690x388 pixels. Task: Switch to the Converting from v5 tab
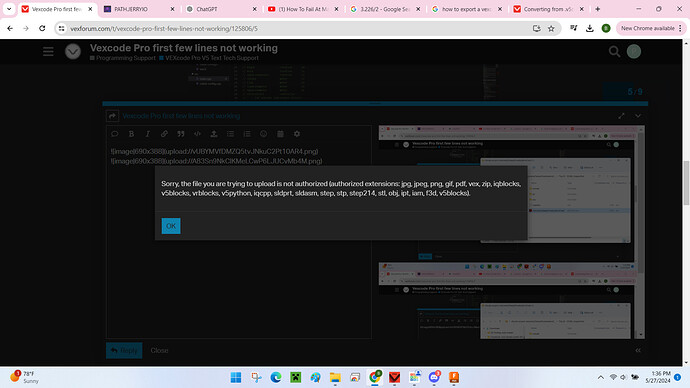(x=549, y=9)
